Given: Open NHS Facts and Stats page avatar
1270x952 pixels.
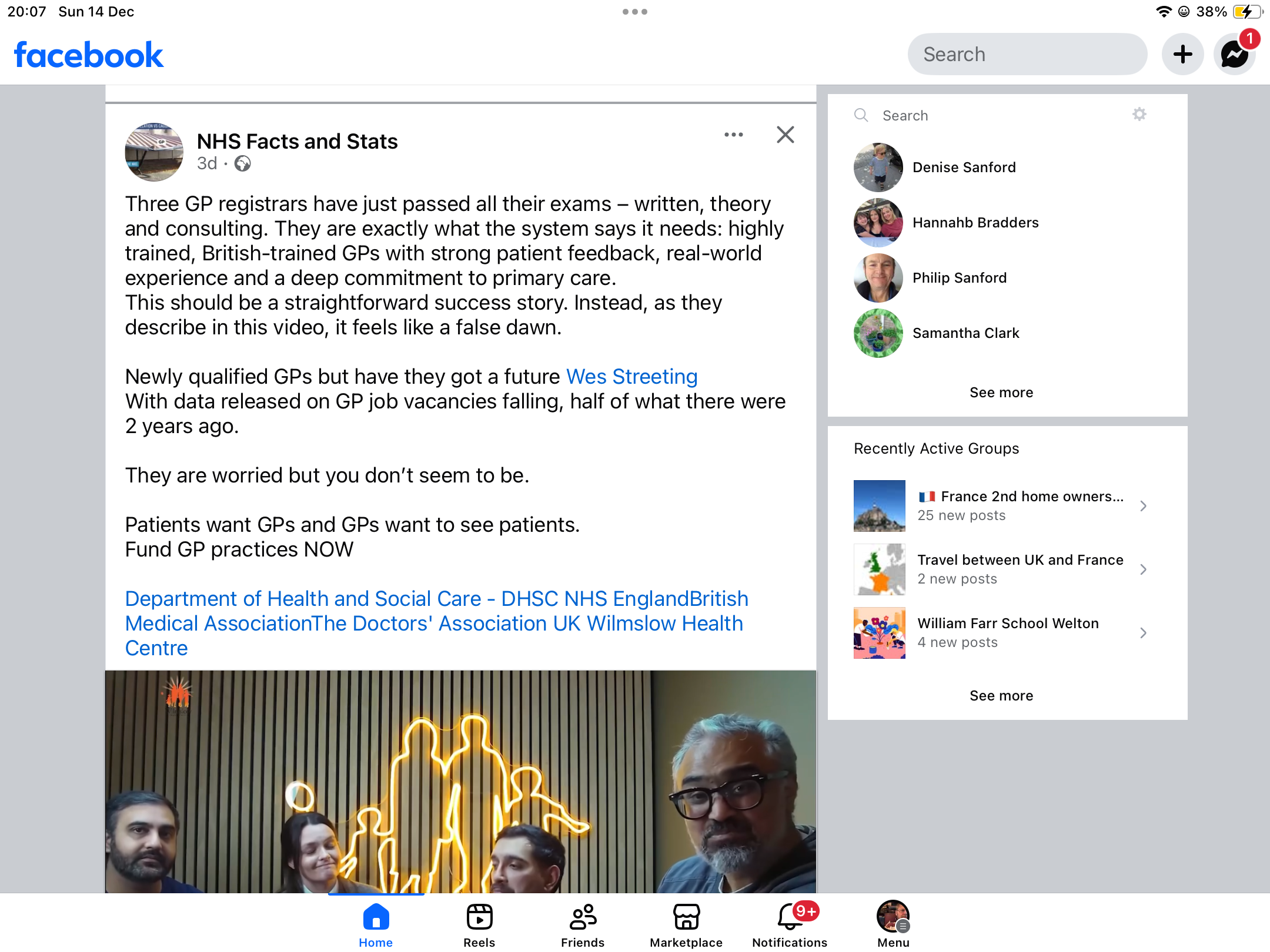Looking at the screenshot, I should 154,152.
